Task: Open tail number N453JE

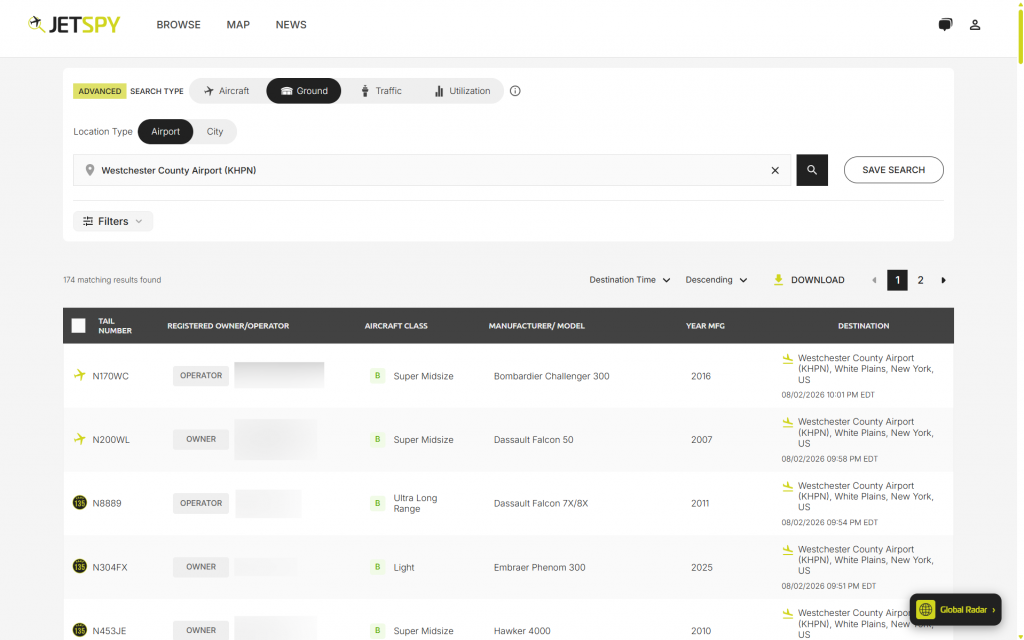Action: pos(109,631)
